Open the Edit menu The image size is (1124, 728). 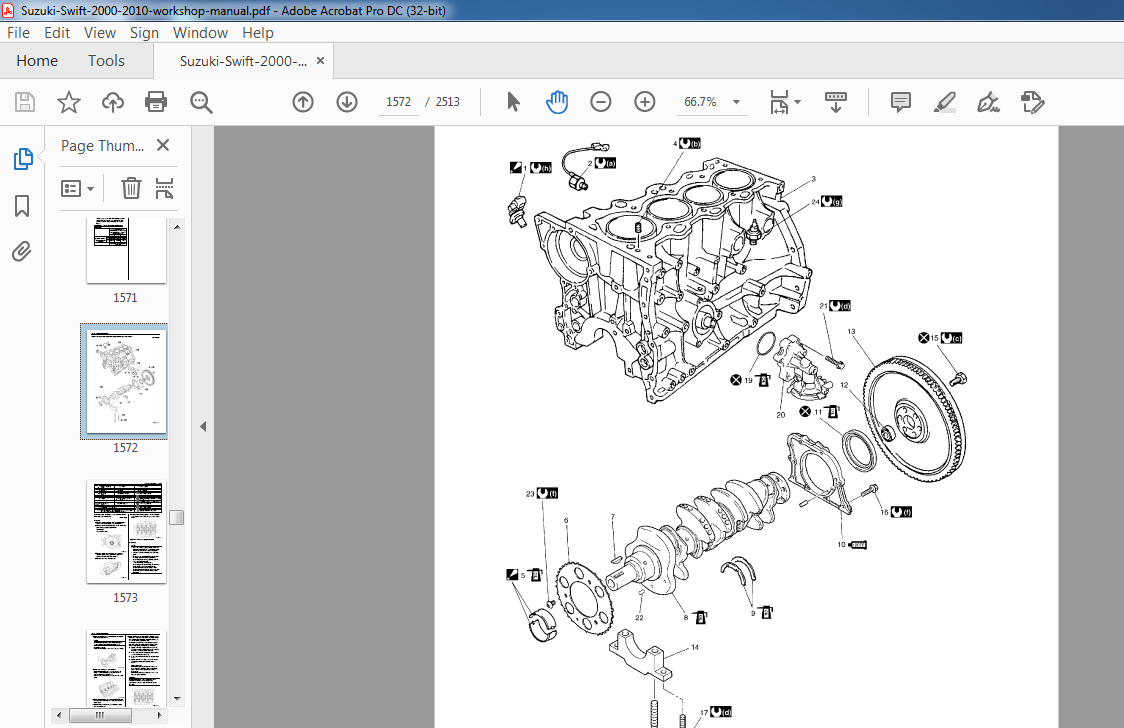[x=57, y=33]
